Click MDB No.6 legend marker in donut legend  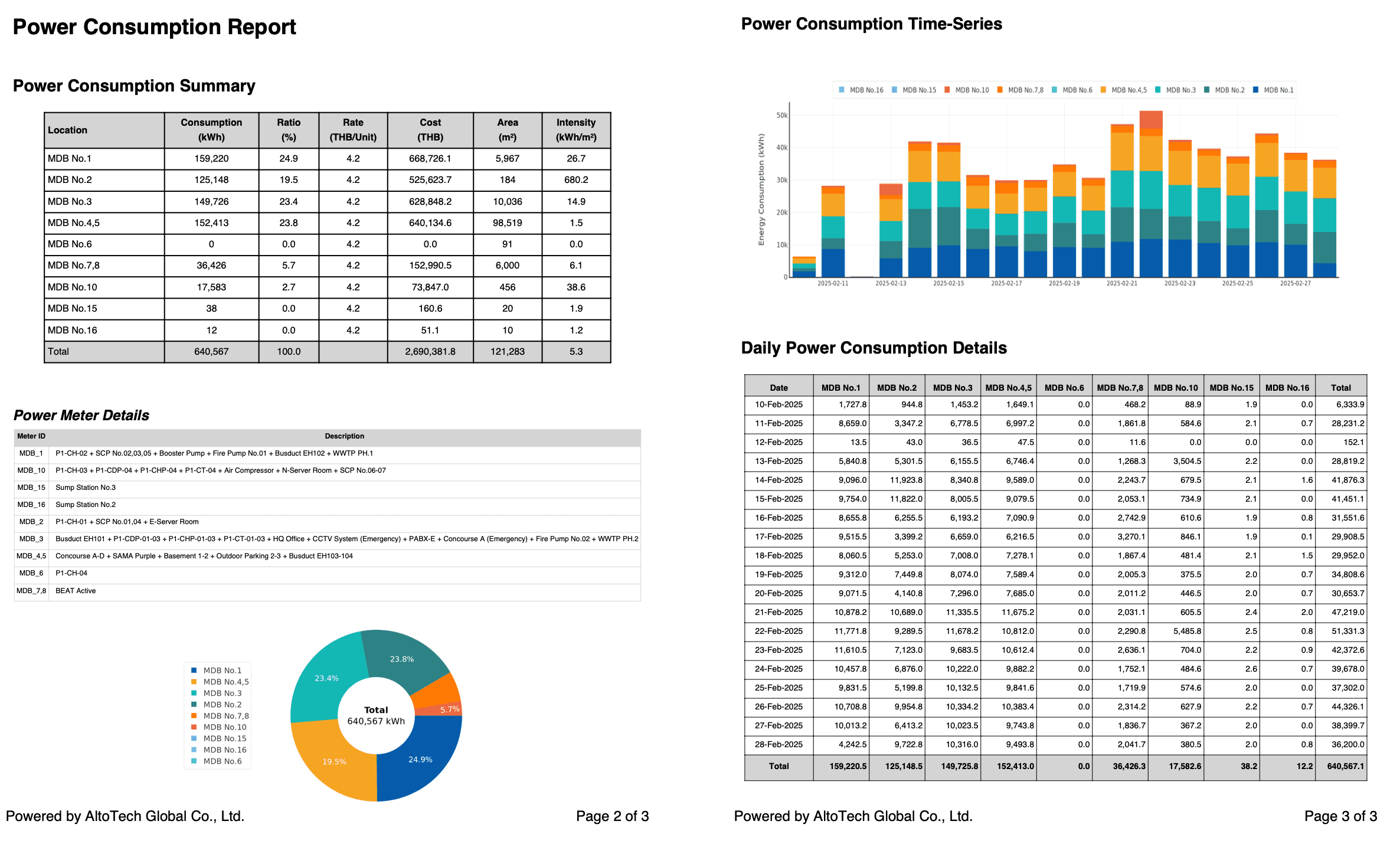[x=194, y=761]
